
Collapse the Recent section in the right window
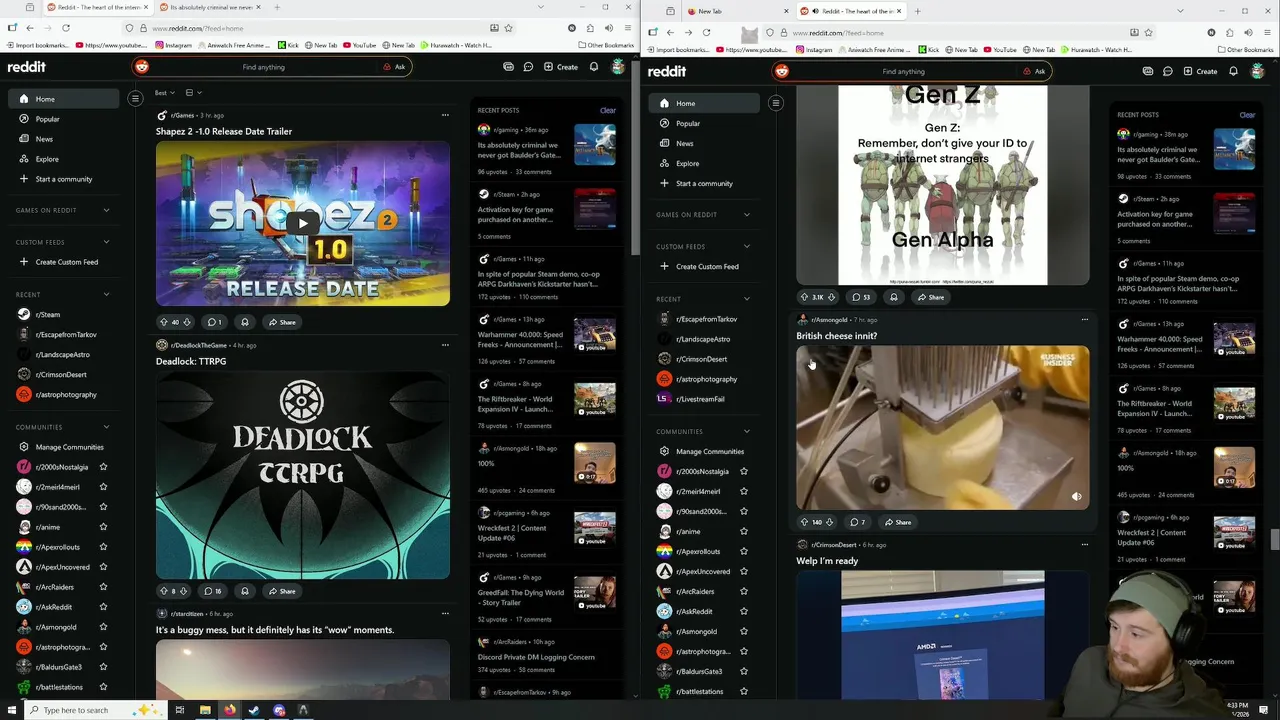tap(746, 299)
